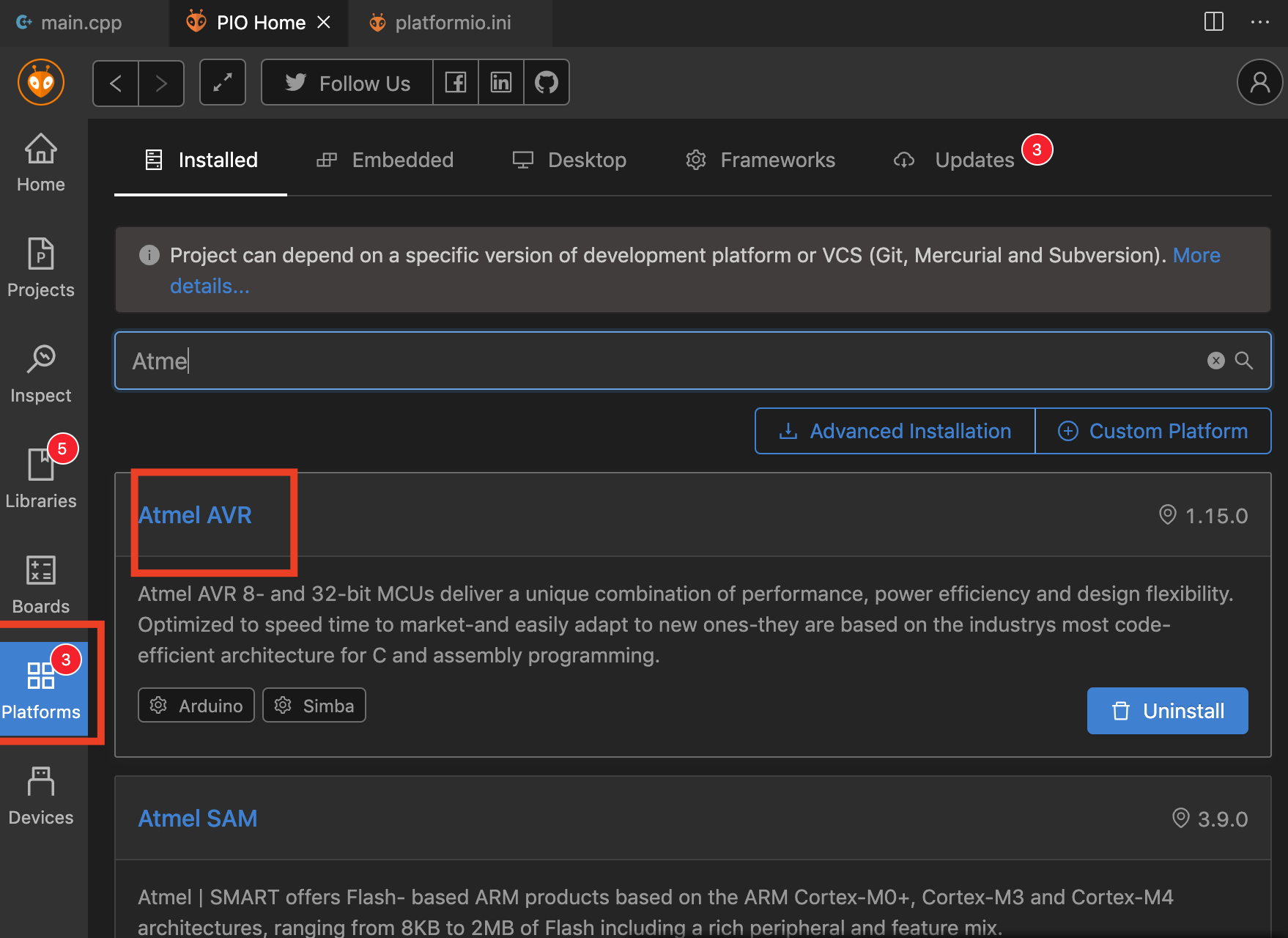Navigate forward with the right arrow
Screen dimensions: 1288x938
point(161,84)
